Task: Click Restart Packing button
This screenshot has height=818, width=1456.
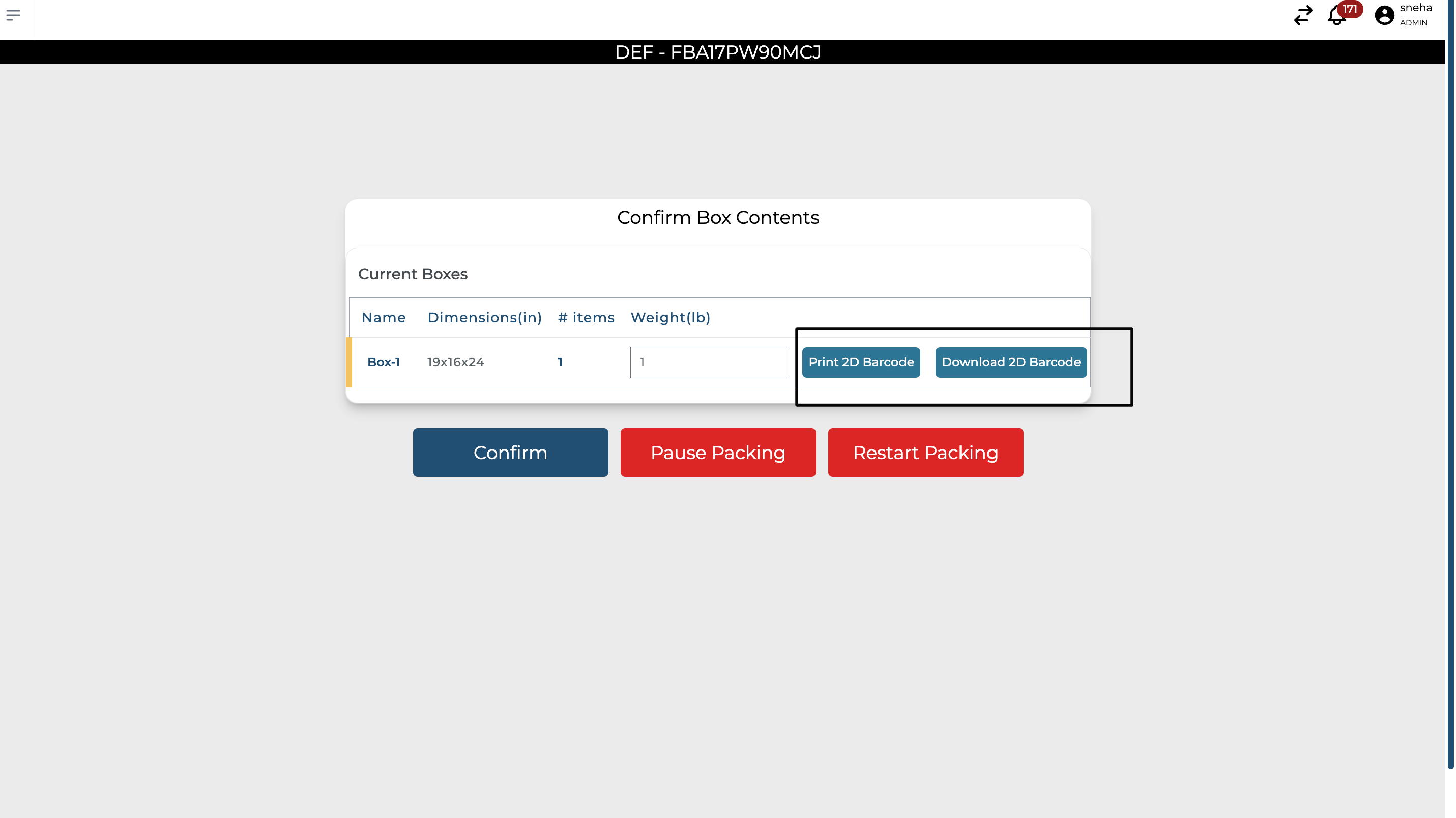Action: click(x=925, y=453)
